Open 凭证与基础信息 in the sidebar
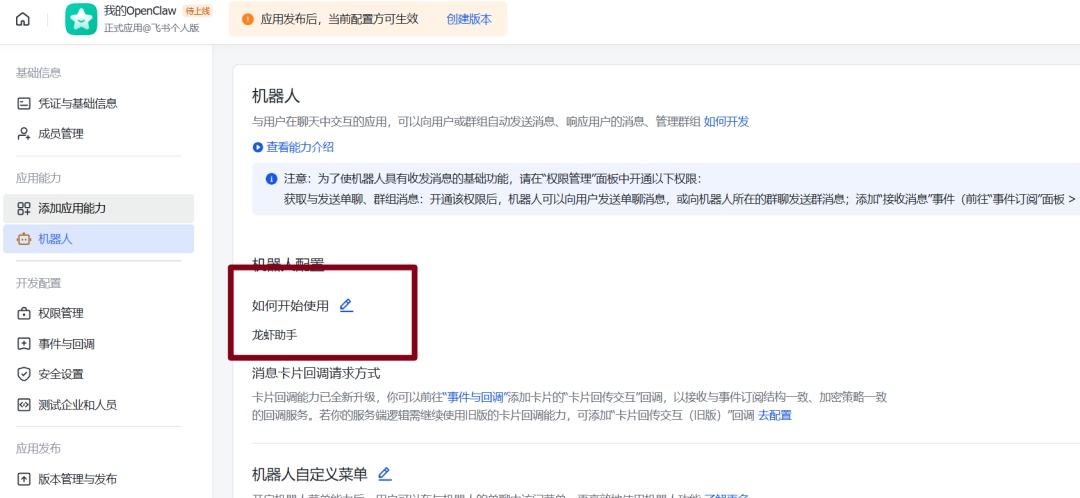 click(x=78, y=103)
